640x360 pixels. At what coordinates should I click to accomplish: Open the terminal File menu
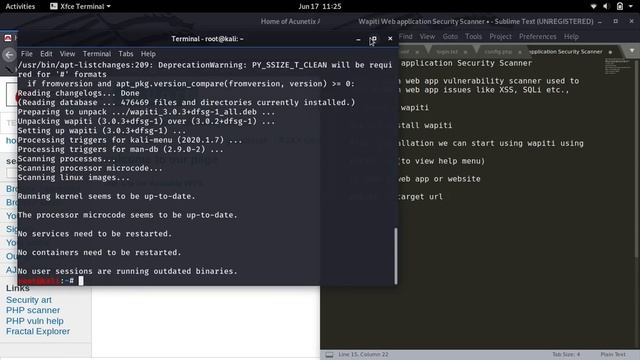click(27, 53)
